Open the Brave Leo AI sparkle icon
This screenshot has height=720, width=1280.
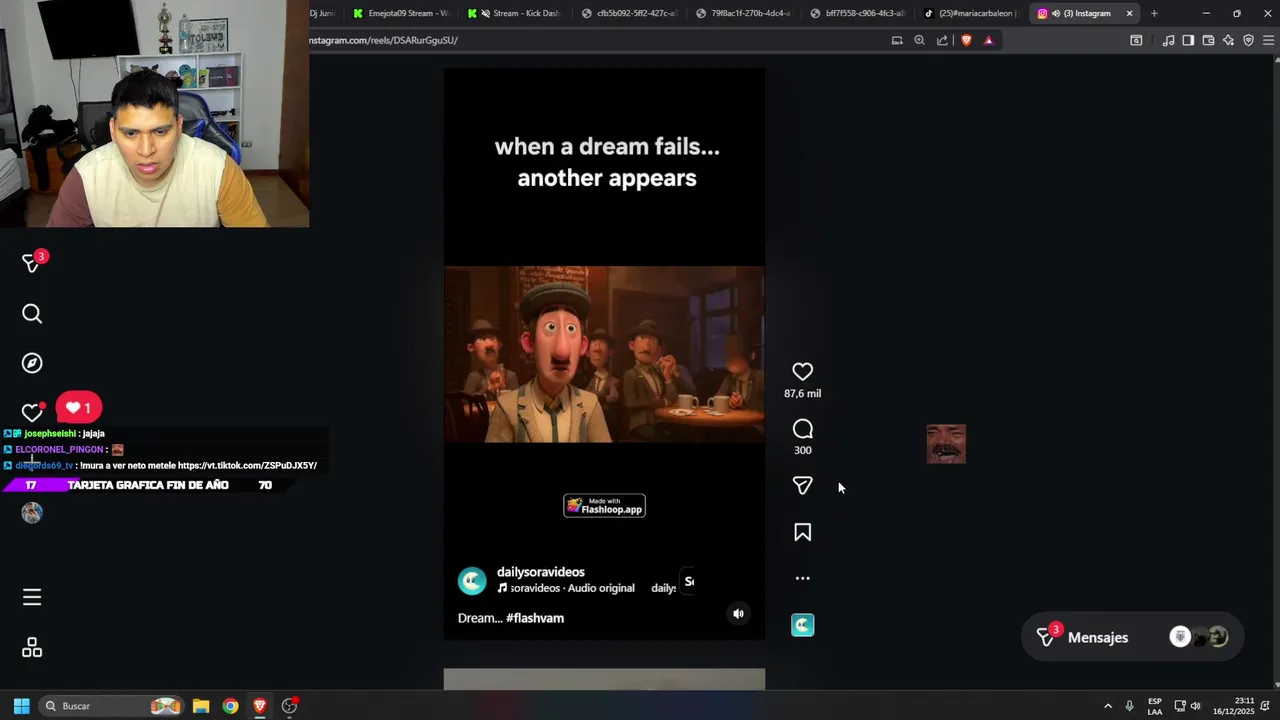pos(1228,40)
